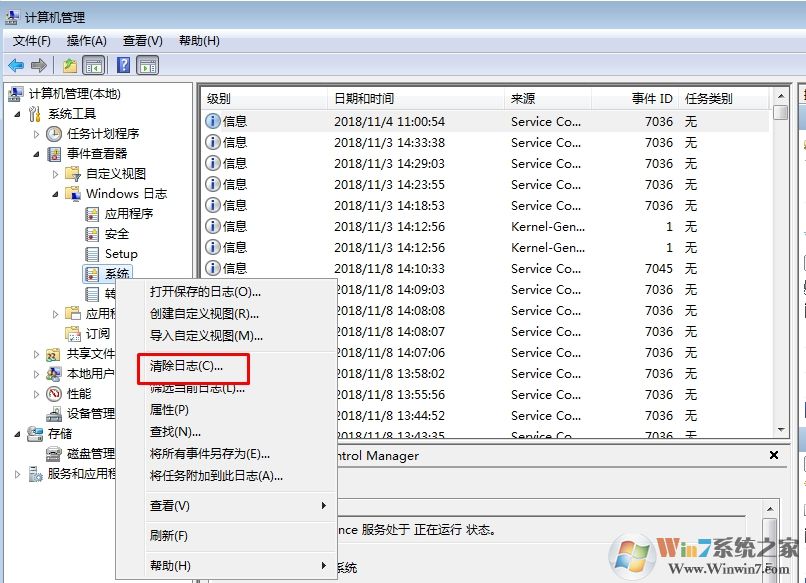806x583 pixels.
Task: Collapse the 存储 section
Action: pos(16,434)
